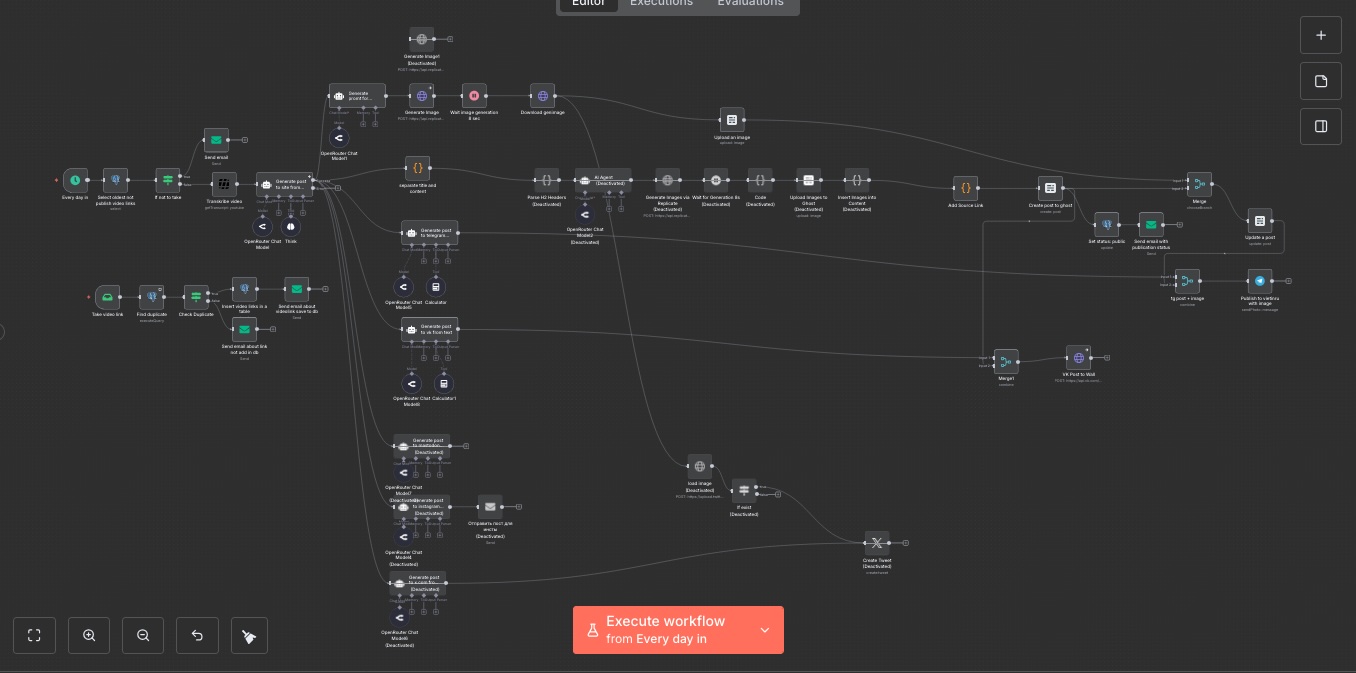Fit workflow to view
The height and width of the screenshot is (673, 1356).
34,635
